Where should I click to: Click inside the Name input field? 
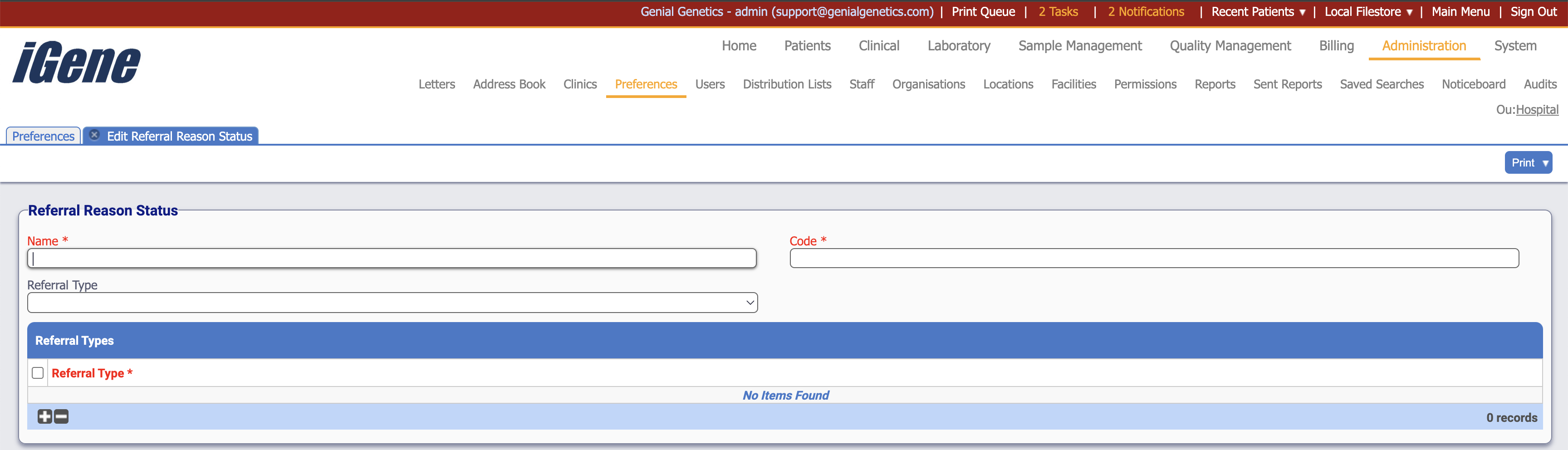[x=392, y=258]
